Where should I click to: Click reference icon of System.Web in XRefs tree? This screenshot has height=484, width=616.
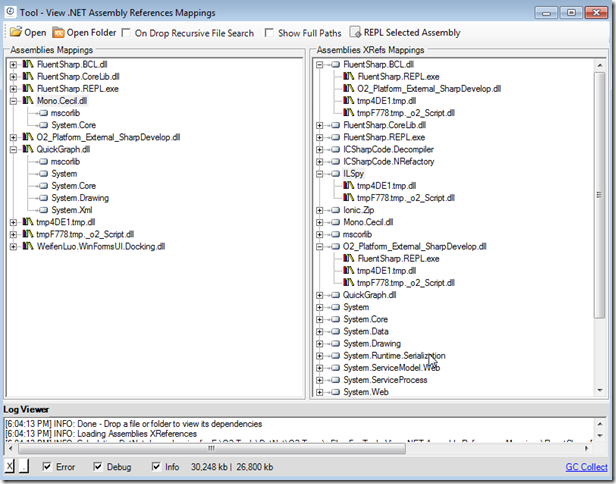335,392
